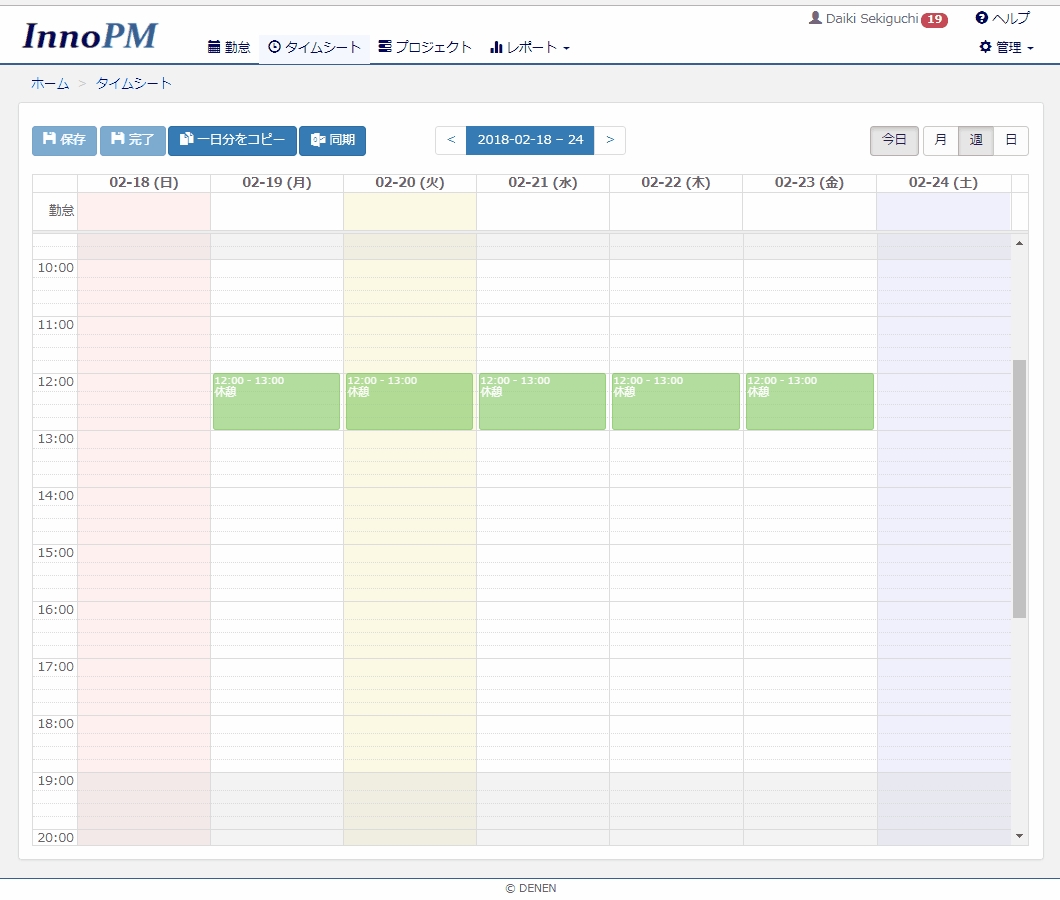The width and height of the screenshot is (1060, 900).
Task: Expand the 管理 dropdown menu
Action: coord(1007,47)
